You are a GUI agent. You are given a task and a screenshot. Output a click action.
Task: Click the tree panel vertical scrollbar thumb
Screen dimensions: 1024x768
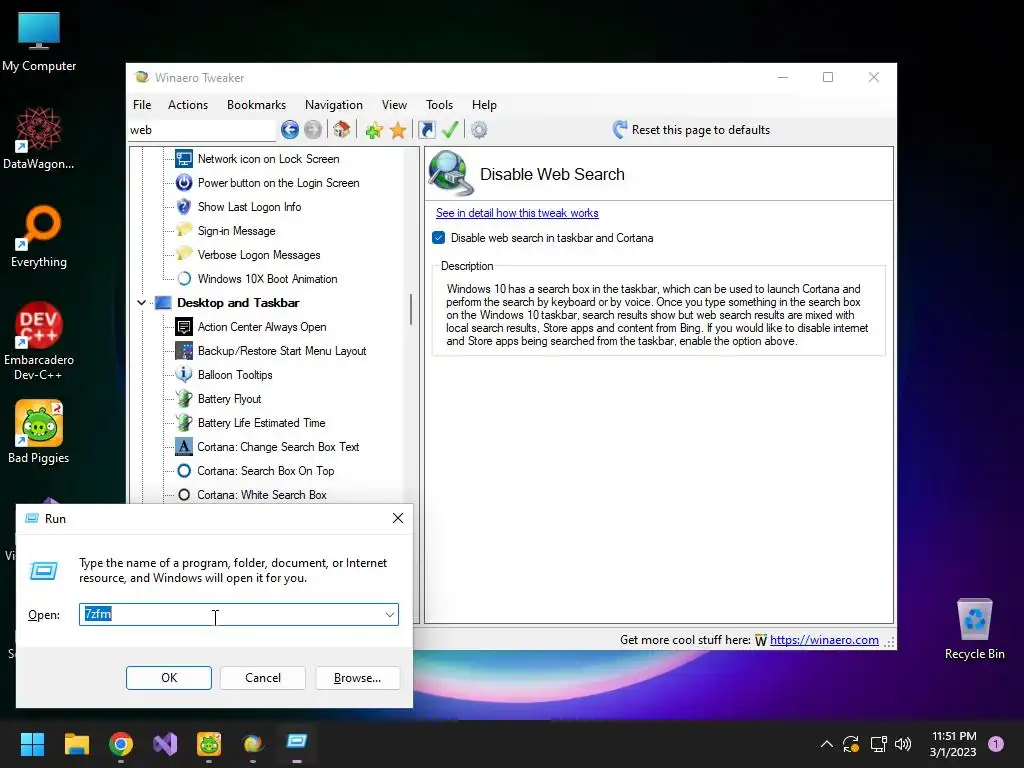411,310
